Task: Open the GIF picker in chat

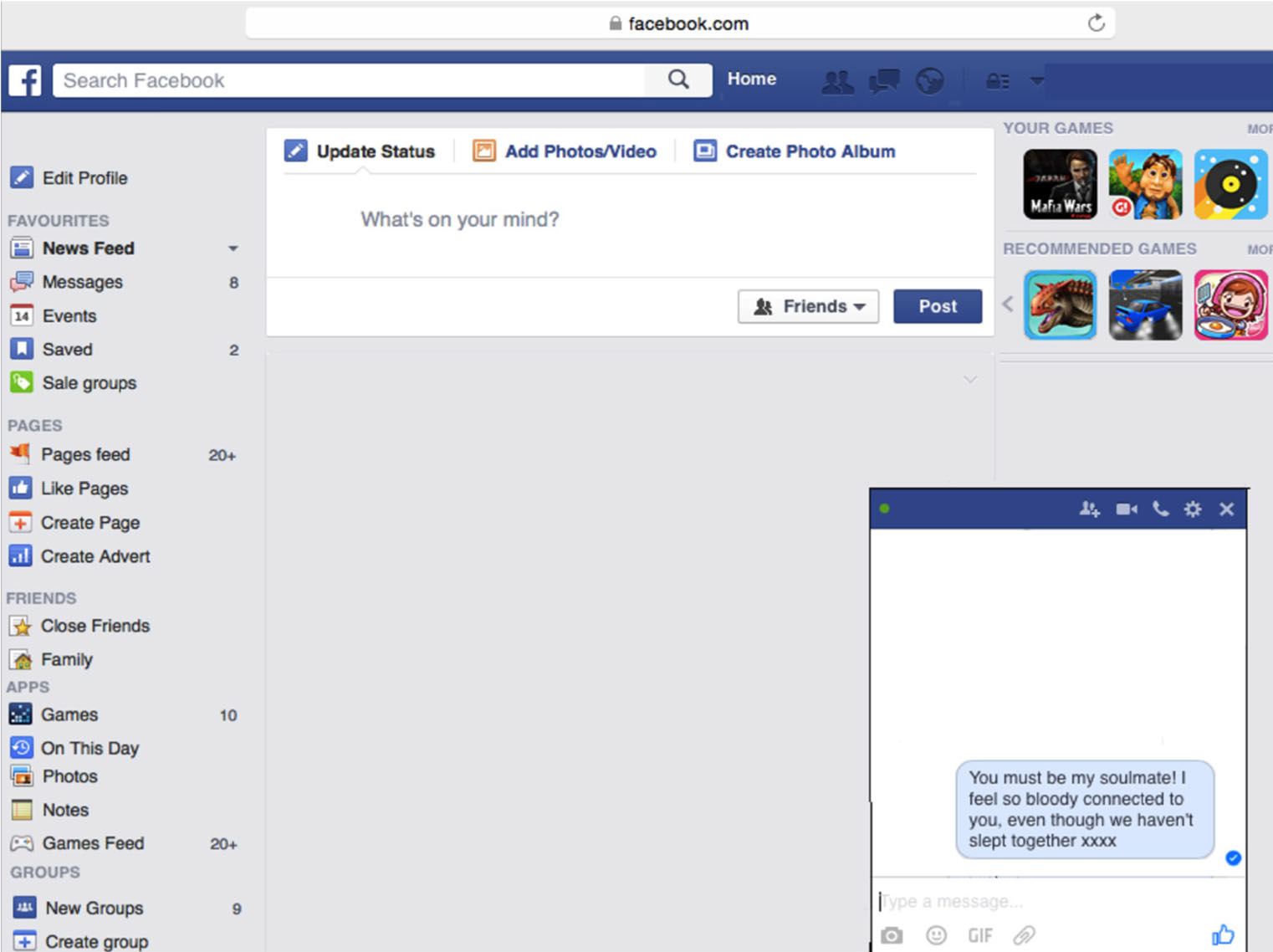Action: [980, 935]
